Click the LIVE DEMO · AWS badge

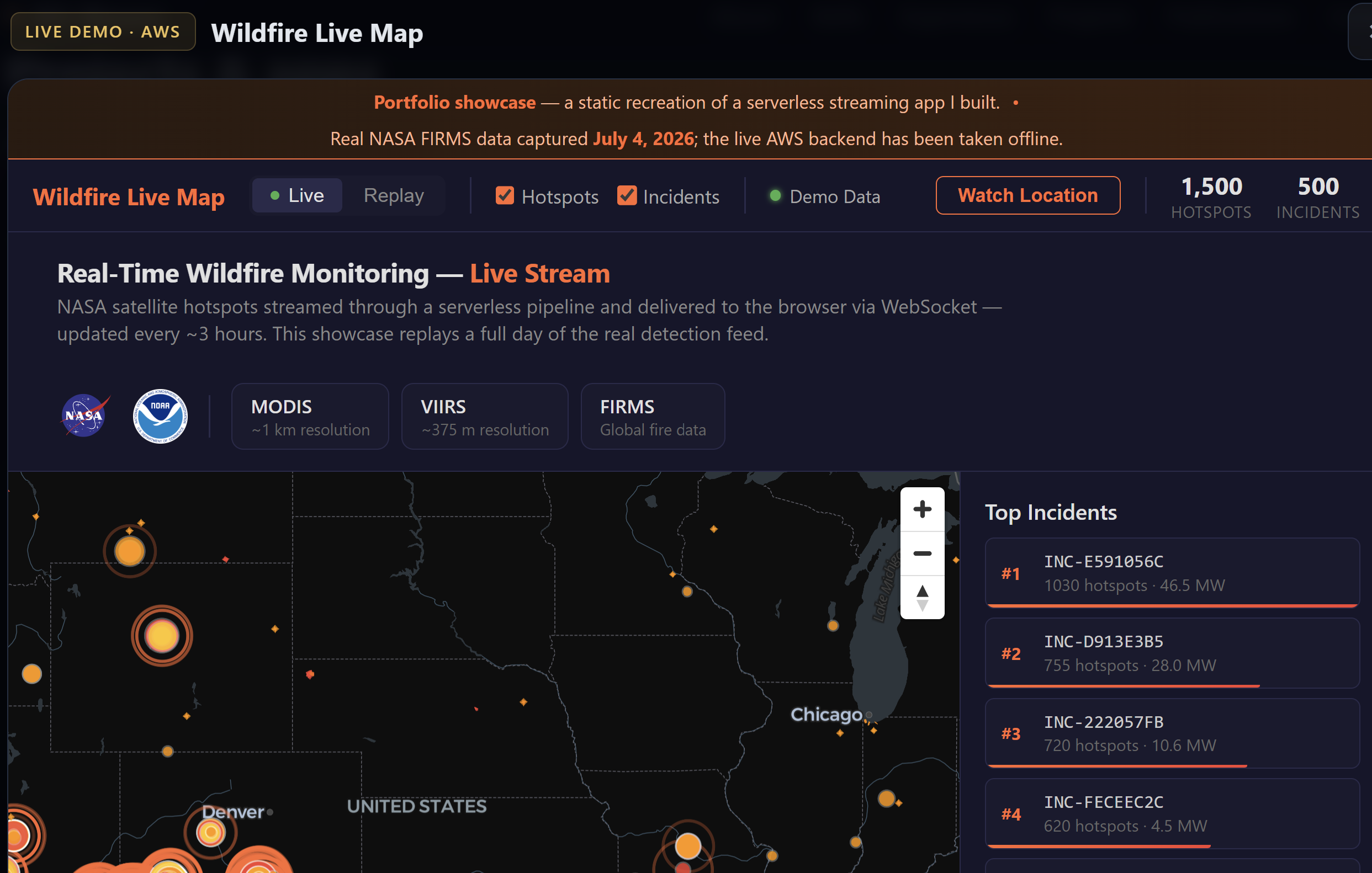(x=103, y=31)
